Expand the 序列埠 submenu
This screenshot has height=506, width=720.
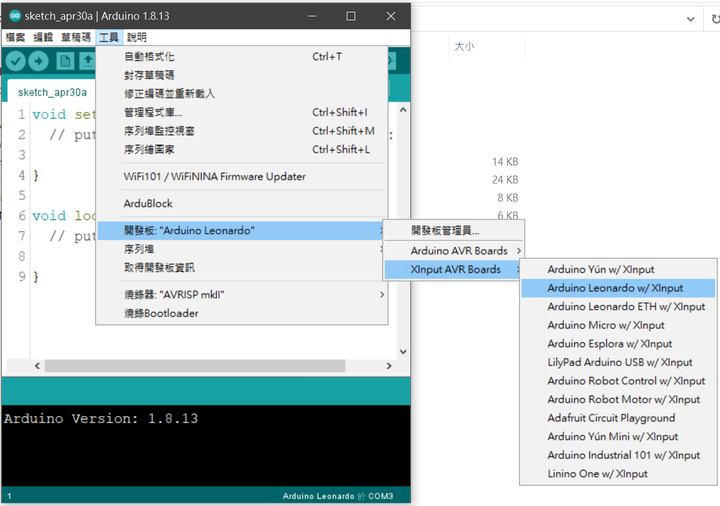[242, 249]
